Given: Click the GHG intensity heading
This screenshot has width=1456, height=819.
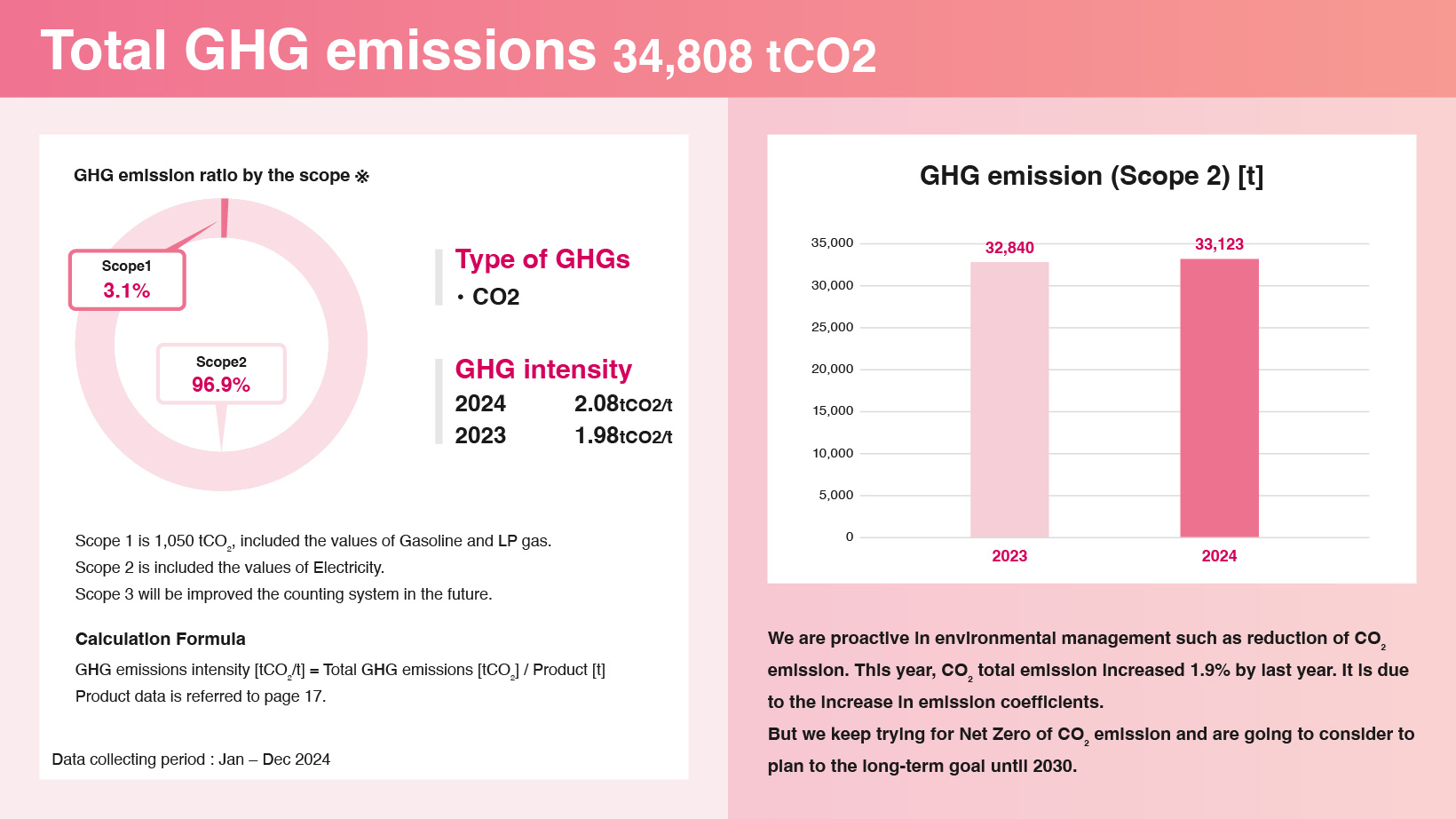Looking at the screenshot, I should [543, 370].
